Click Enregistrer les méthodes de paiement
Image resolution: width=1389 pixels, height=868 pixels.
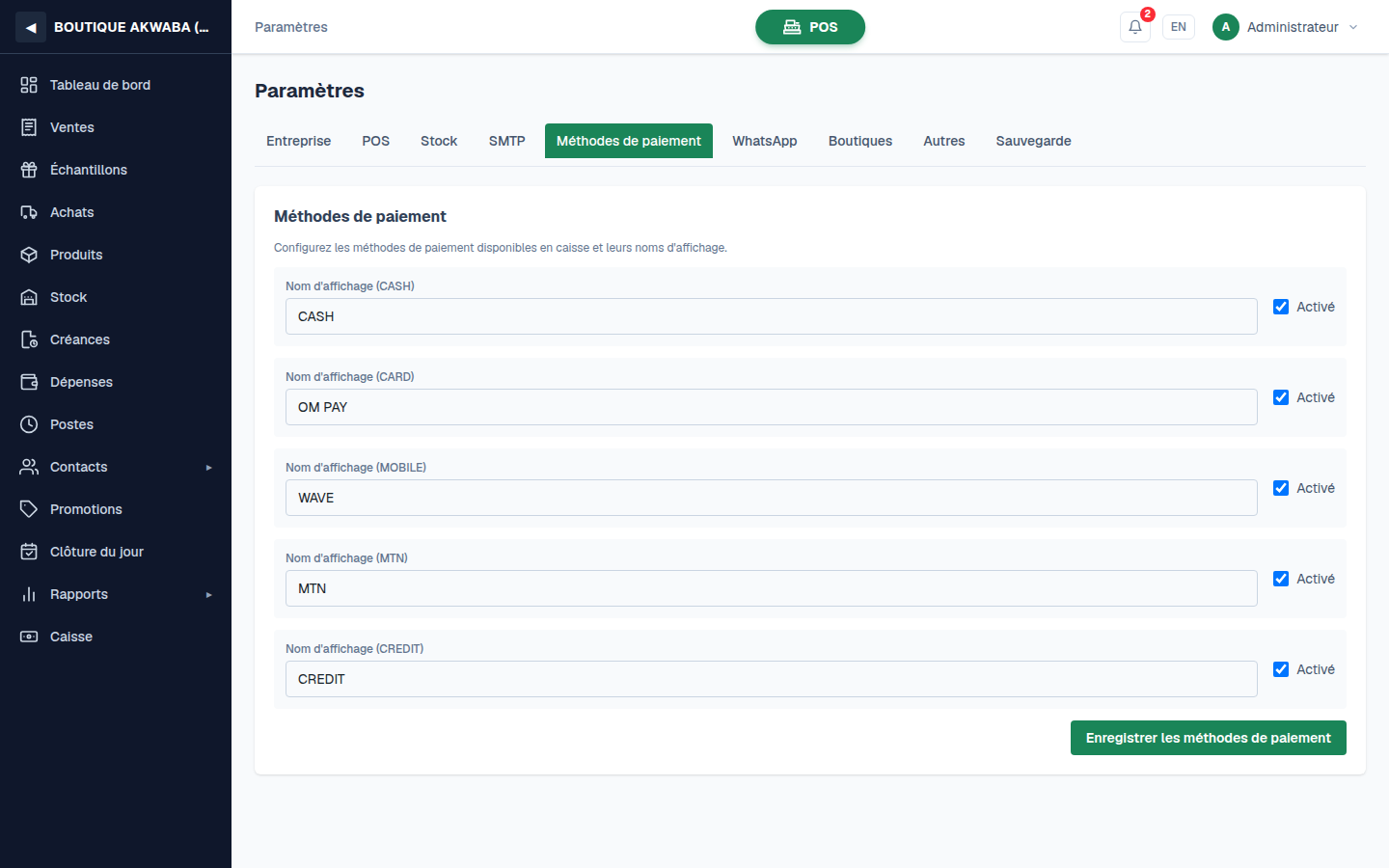[1209, 738]
